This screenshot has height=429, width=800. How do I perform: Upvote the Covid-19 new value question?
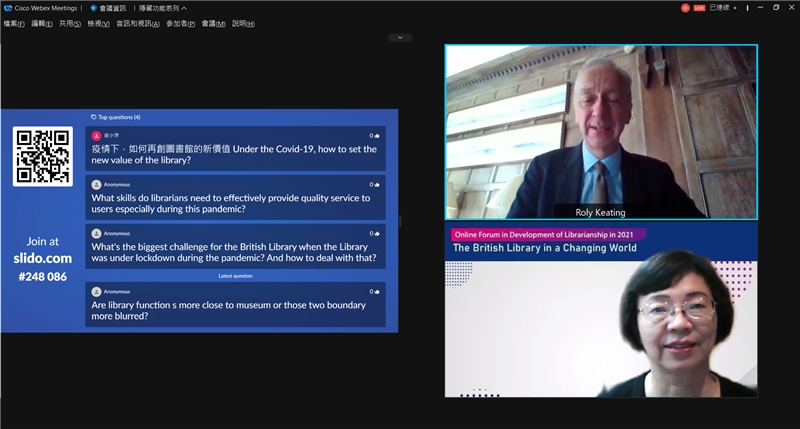coord(375,136)
